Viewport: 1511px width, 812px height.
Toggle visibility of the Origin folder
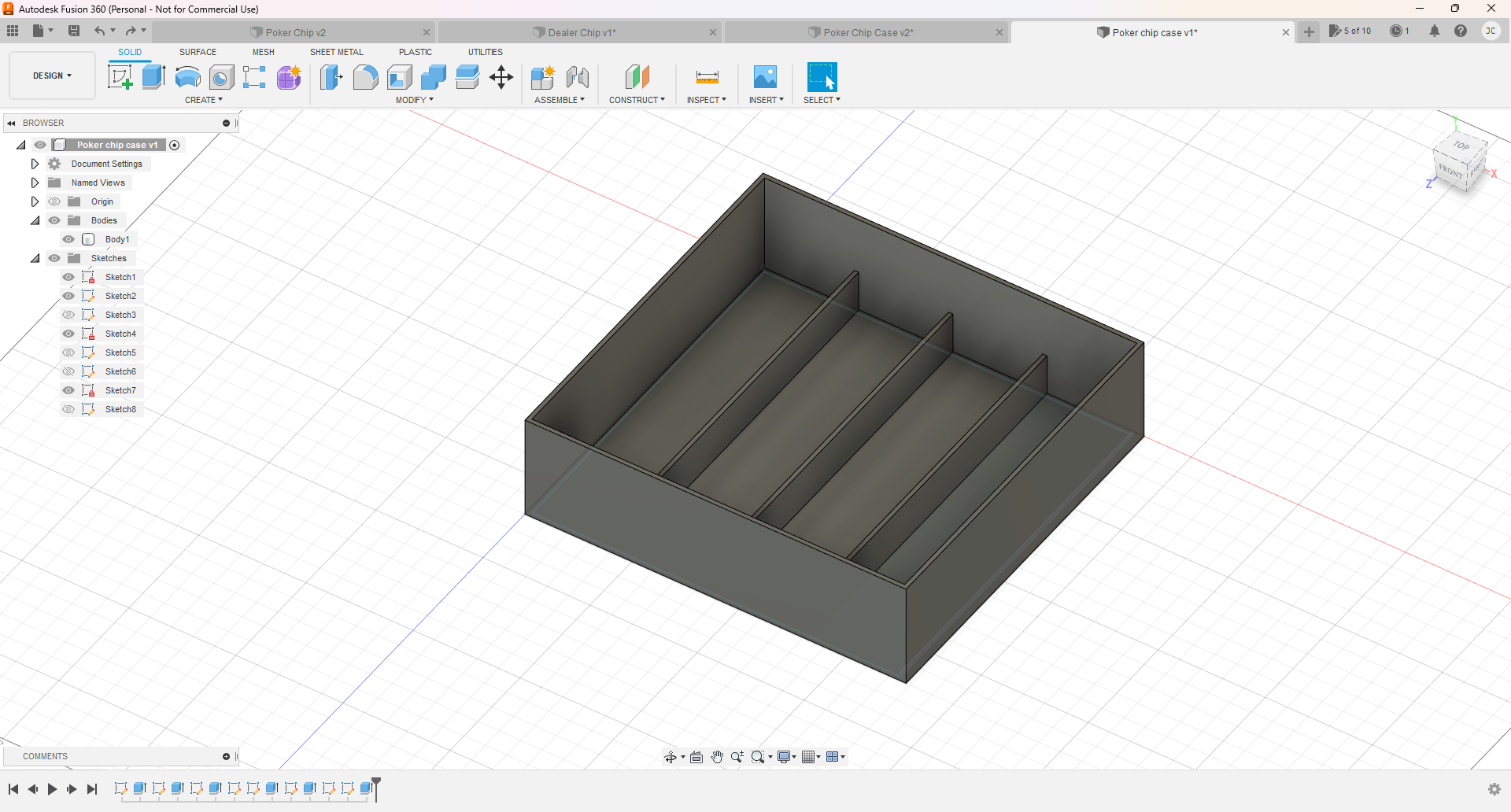coord(54,201)
